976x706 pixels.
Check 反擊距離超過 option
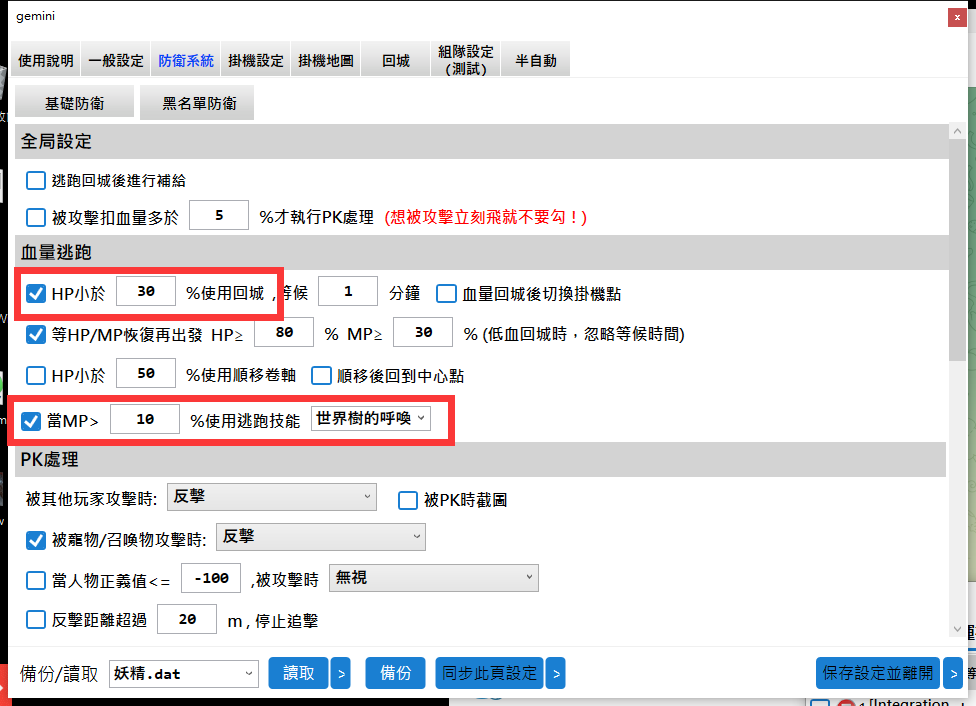coord(35,620)
